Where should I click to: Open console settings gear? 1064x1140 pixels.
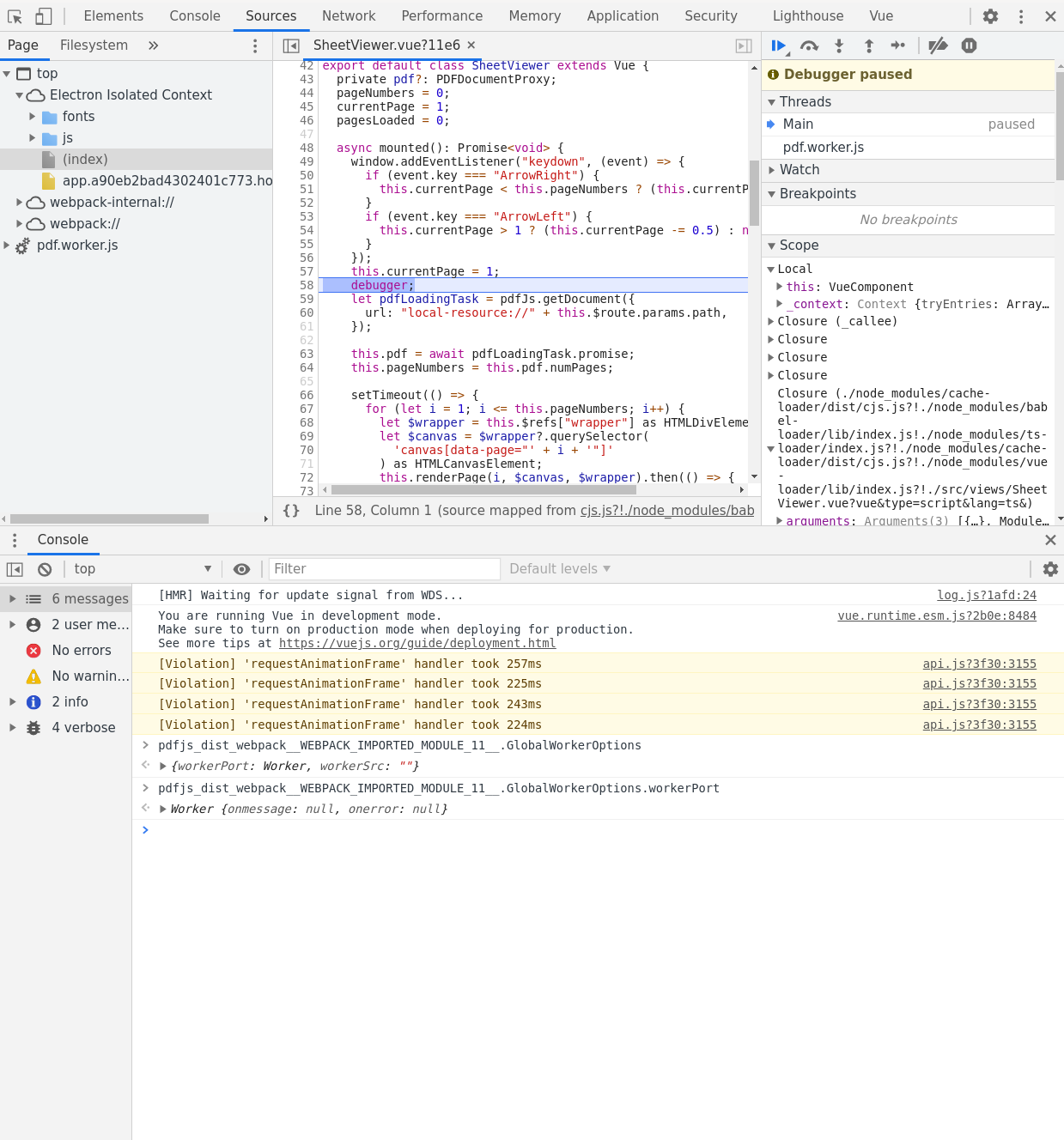(1050, 568)
